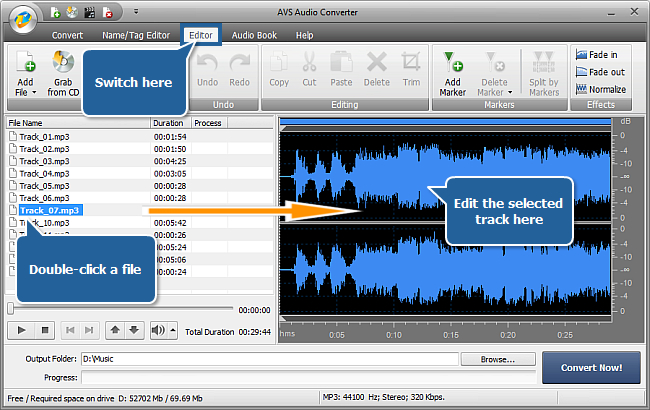Open the volume level popup arrow
This screenshot has height=410, width=650.
click(x=173, y=330)
